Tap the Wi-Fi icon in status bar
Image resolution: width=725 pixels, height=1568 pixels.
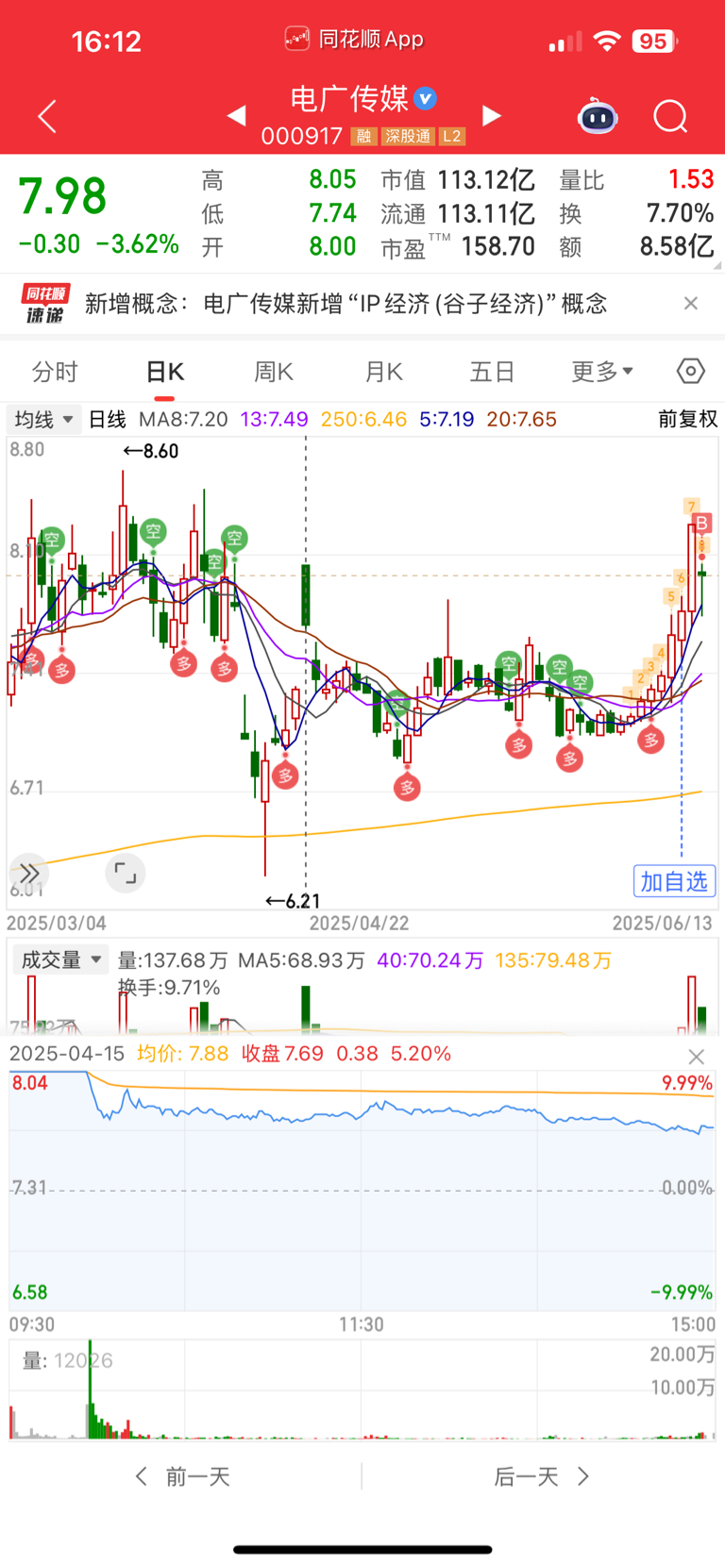607,42
